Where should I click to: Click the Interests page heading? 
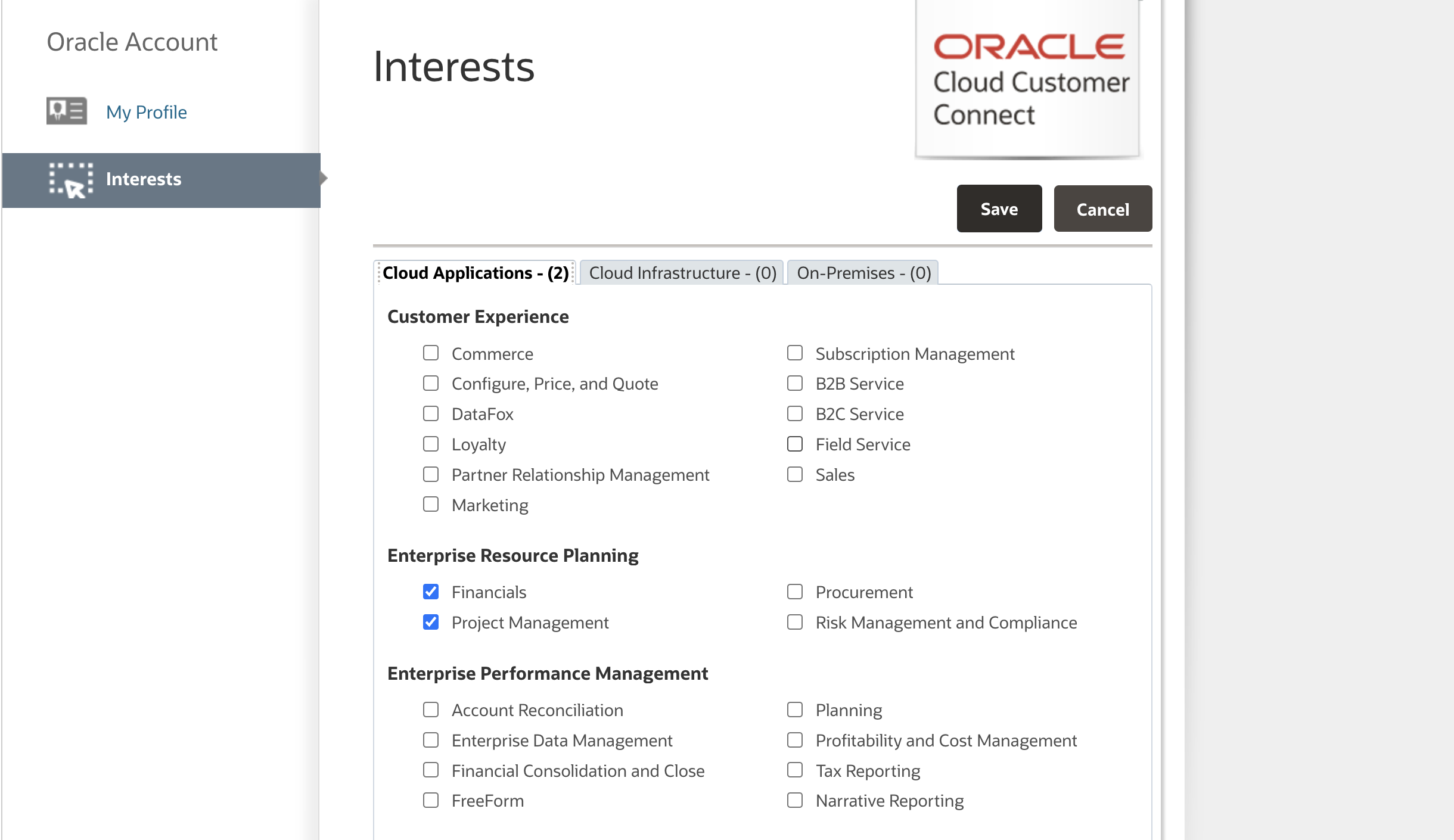click(x=454, y=67)
